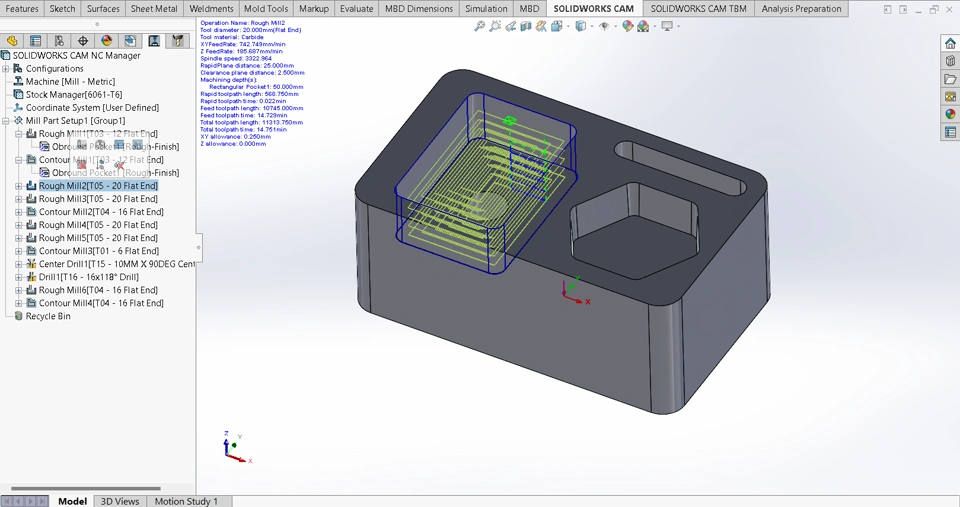The width and height of the screenshot is (960, 507).
Task: Select the Recycle Bin tree item
Action: click(x=48, y=316)
